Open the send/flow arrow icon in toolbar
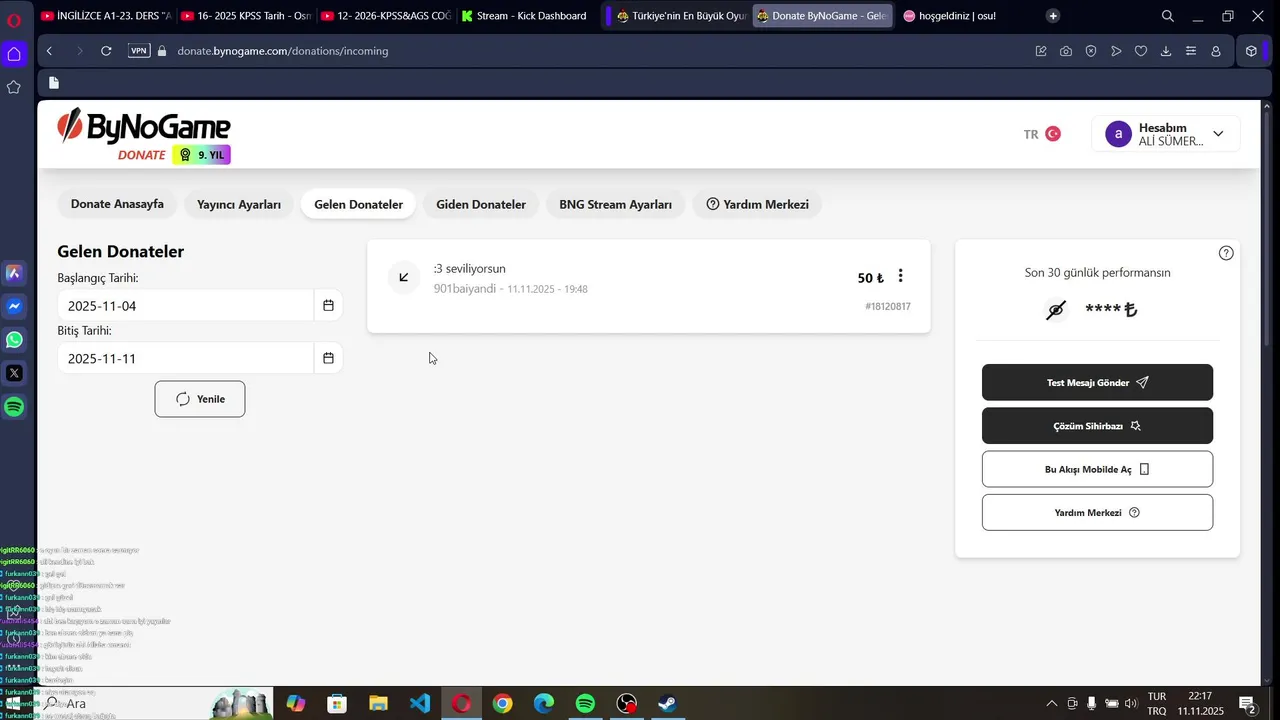1280x720 pixels. [x=1116, y=51]
